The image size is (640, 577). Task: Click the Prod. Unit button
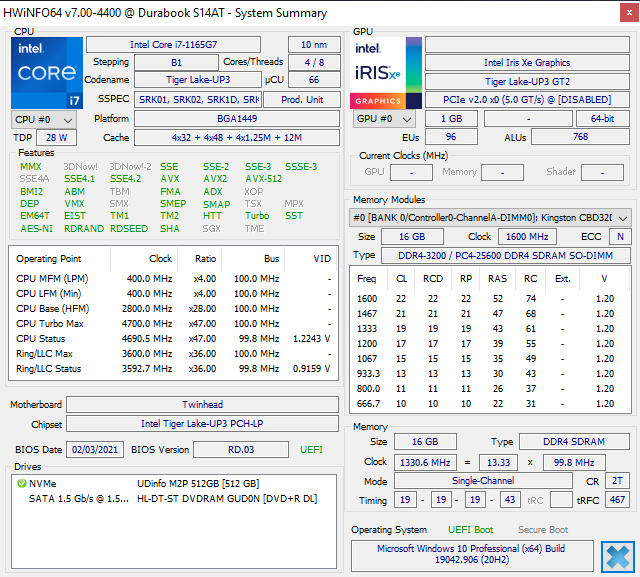301,100
